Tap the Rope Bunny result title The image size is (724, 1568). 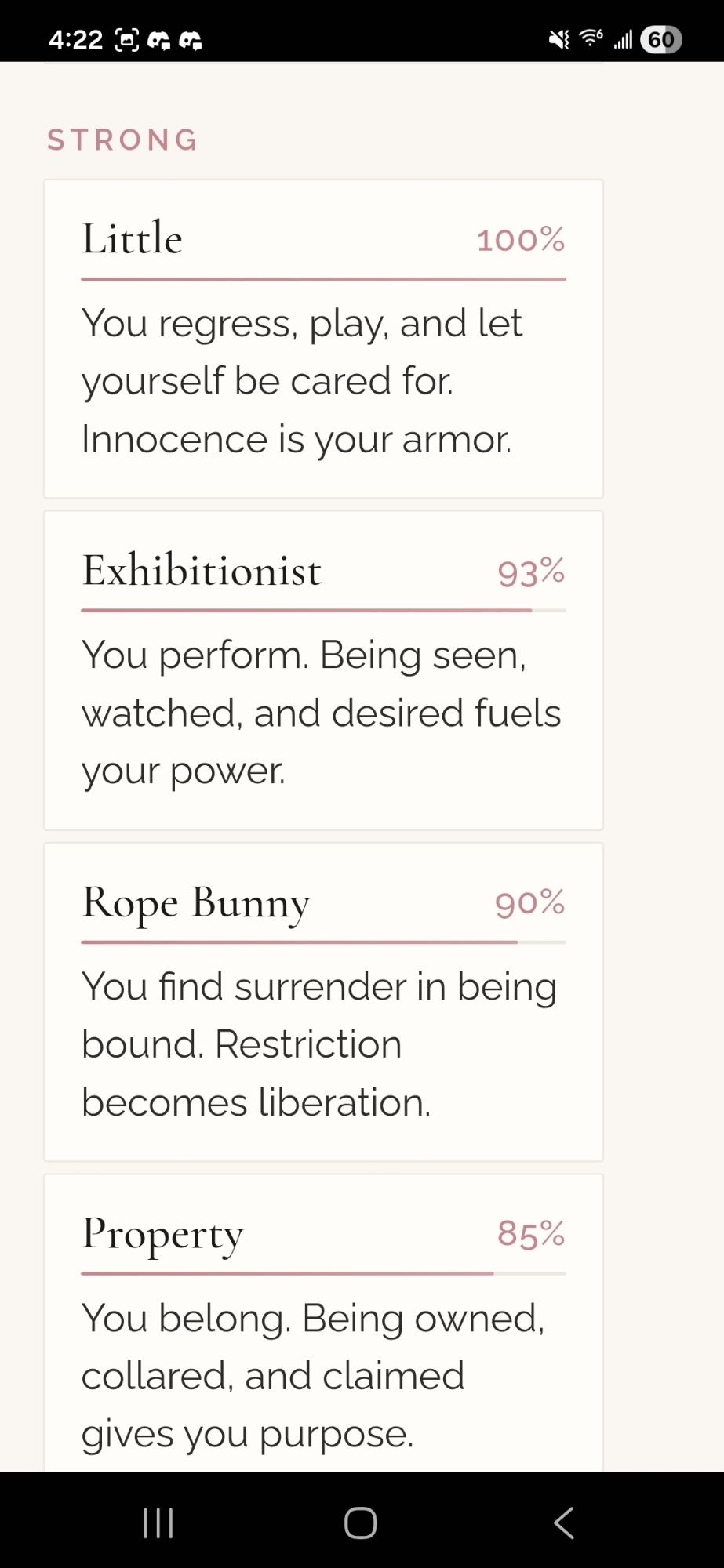(x=196, y=902)
